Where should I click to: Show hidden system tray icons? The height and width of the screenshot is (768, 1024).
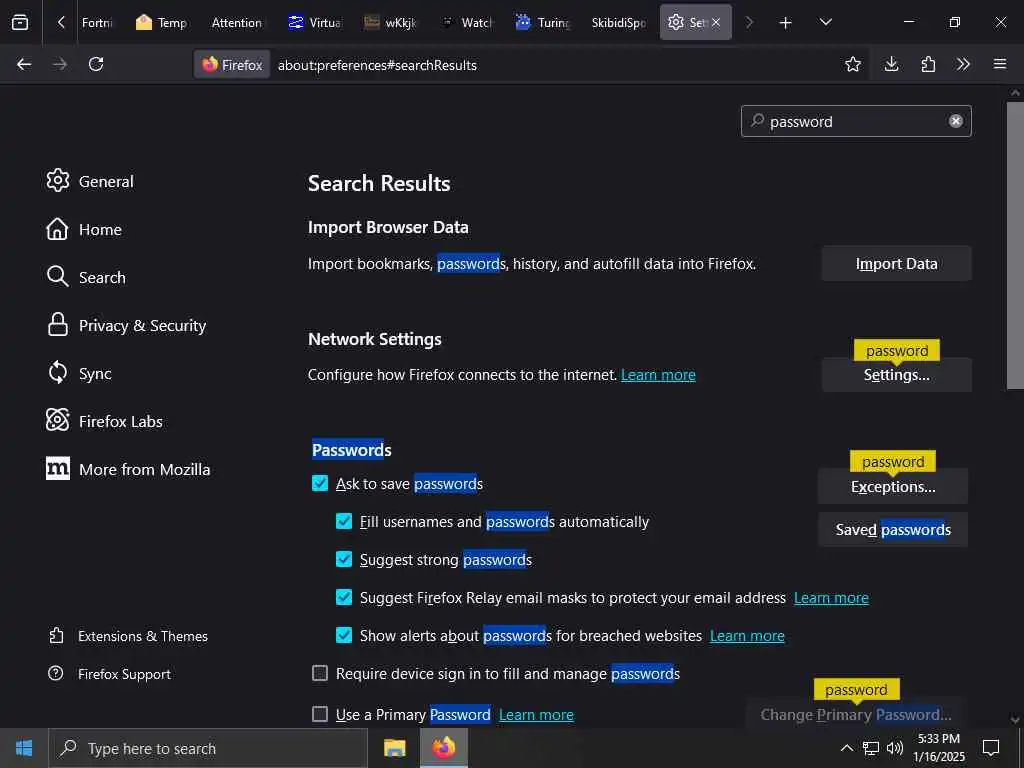846,748
